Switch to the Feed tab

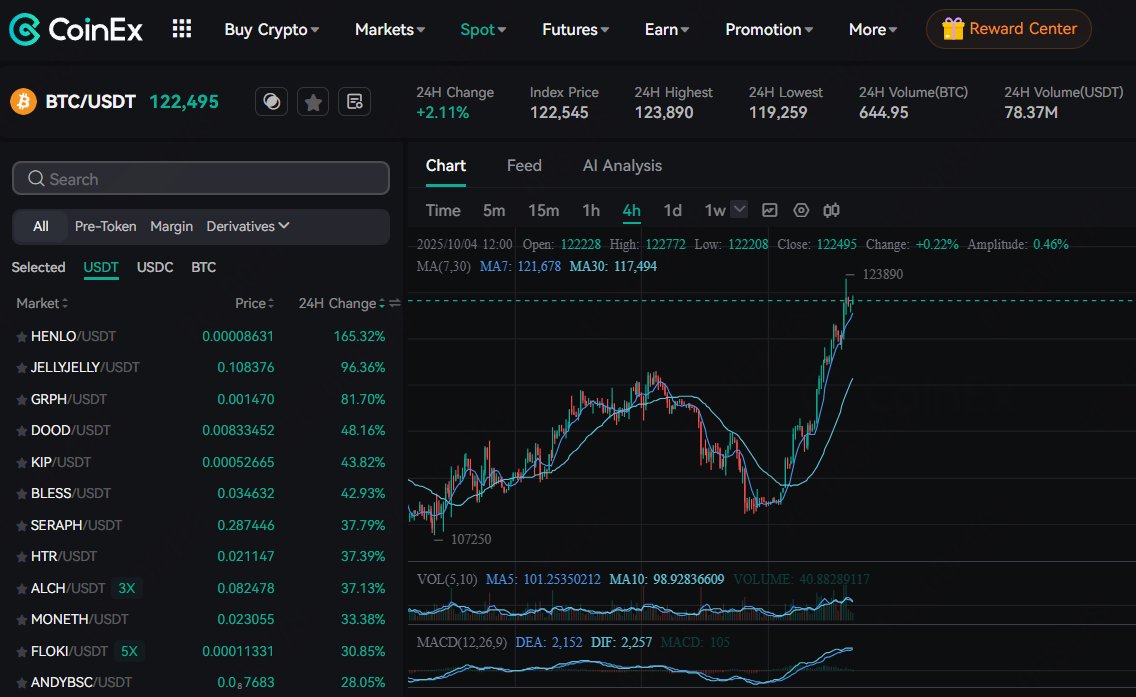[x=524, y=166]
